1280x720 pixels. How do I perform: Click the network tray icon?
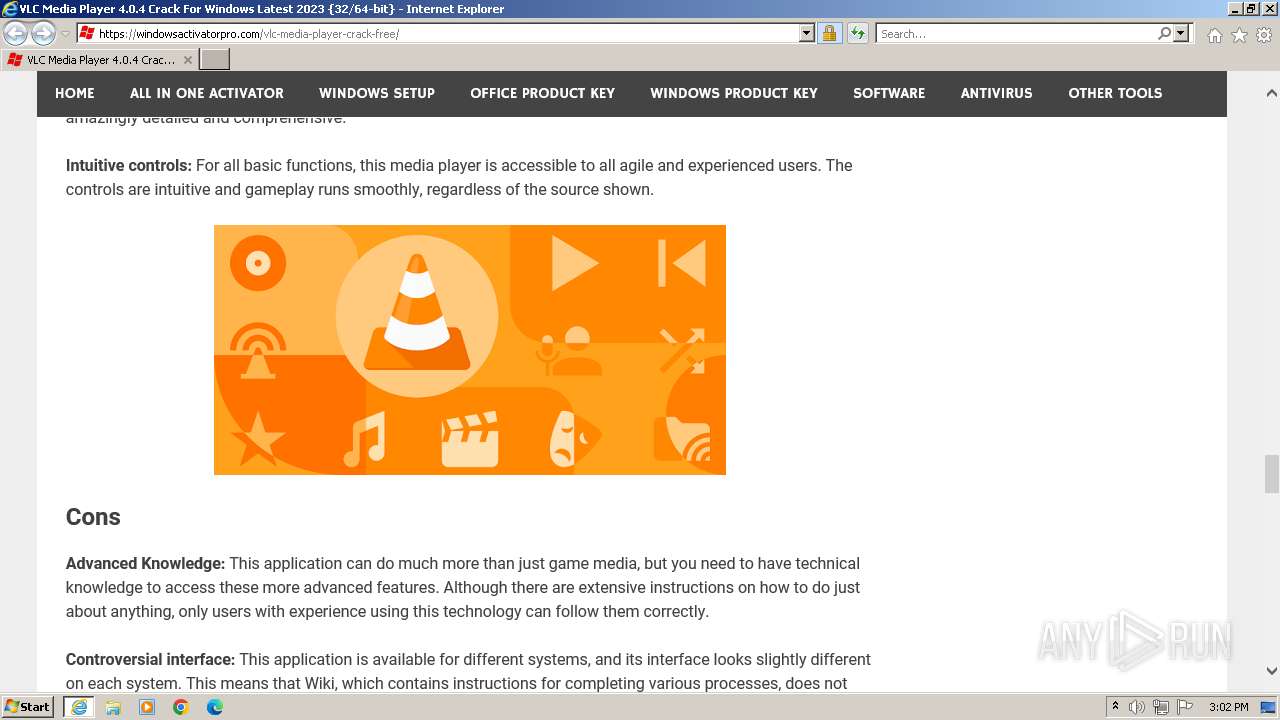(1161, 707)
